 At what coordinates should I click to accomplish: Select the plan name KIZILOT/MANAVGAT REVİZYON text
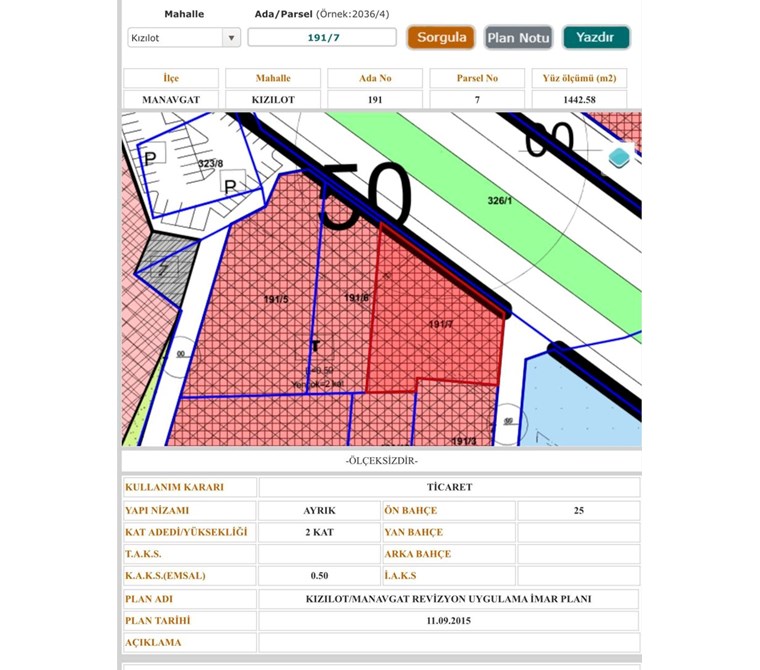(x=448, y=599)
